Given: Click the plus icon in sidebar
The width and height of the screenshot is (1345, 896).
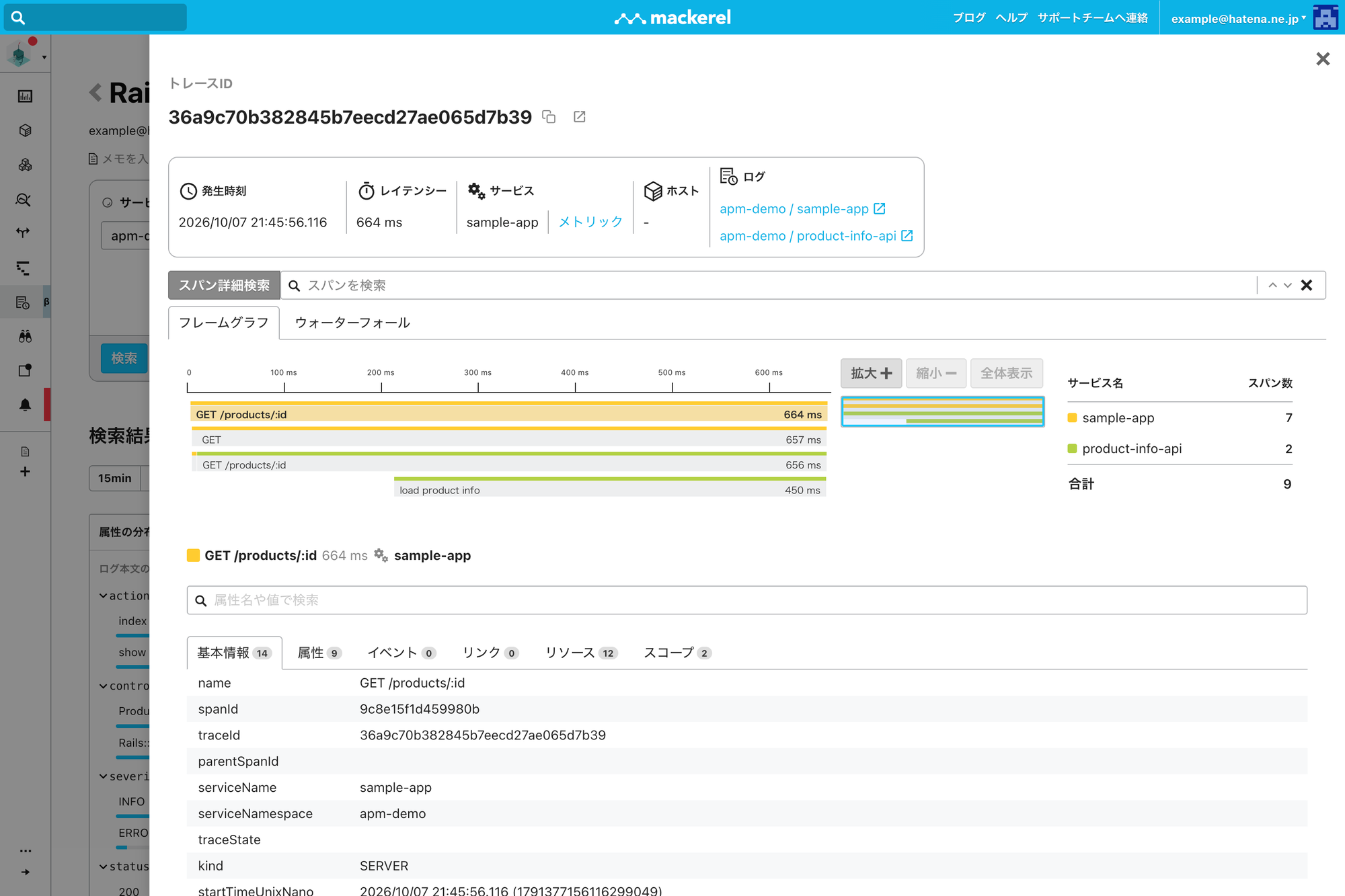Looking at the screenshot, I should (x=25, y=471).
